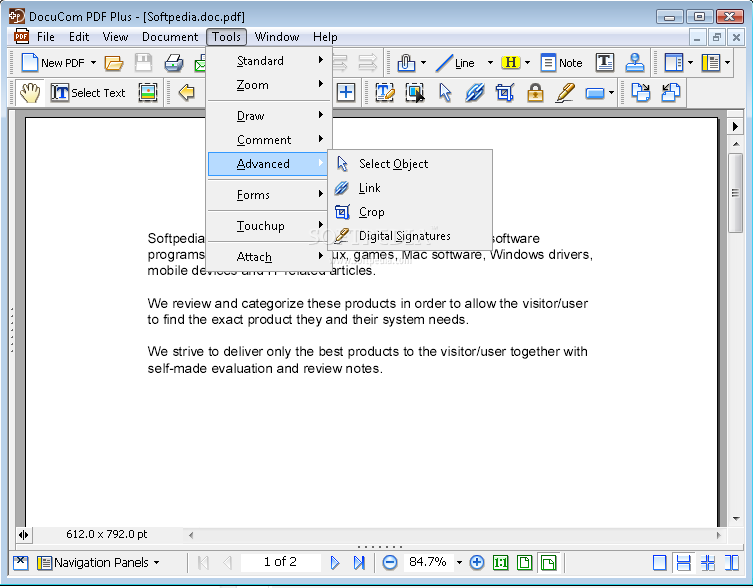Open the Line tool dropdown arrow
753x588 pixels.
click(x=490, y=63)
